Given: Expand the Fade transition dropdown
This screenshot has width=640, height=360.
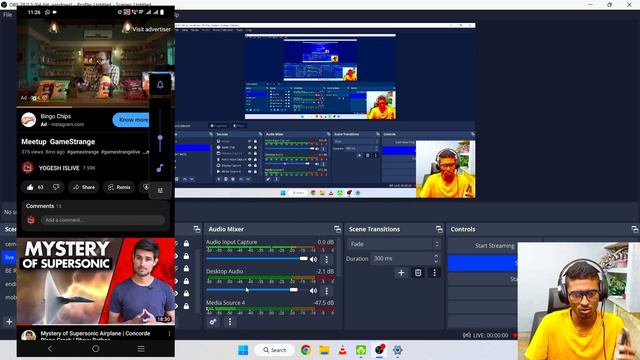Looking at the screenshot, I should [394, 244].
